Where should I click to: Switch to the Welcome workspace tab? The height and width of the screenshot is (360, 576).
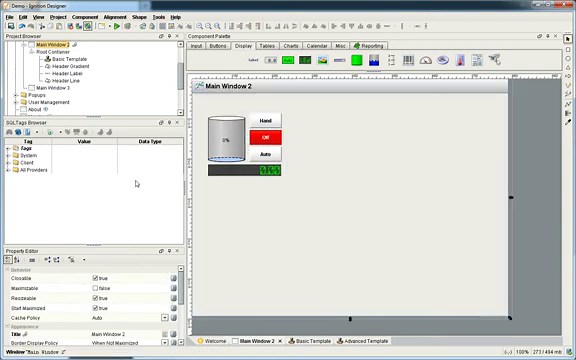tap(212, 341)
